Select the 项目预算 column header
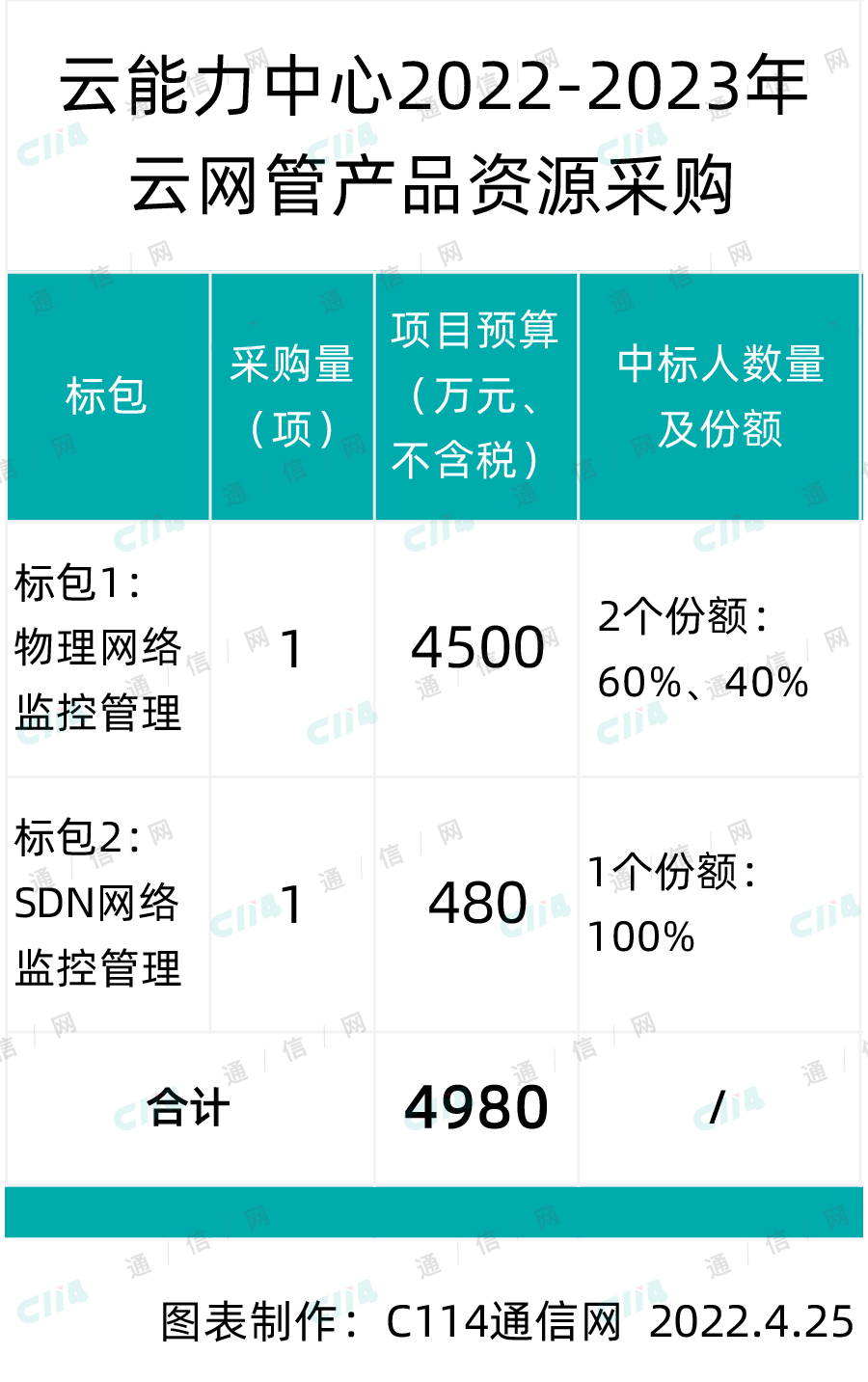Screen dimensions: 868x1382 coord(476,396)
